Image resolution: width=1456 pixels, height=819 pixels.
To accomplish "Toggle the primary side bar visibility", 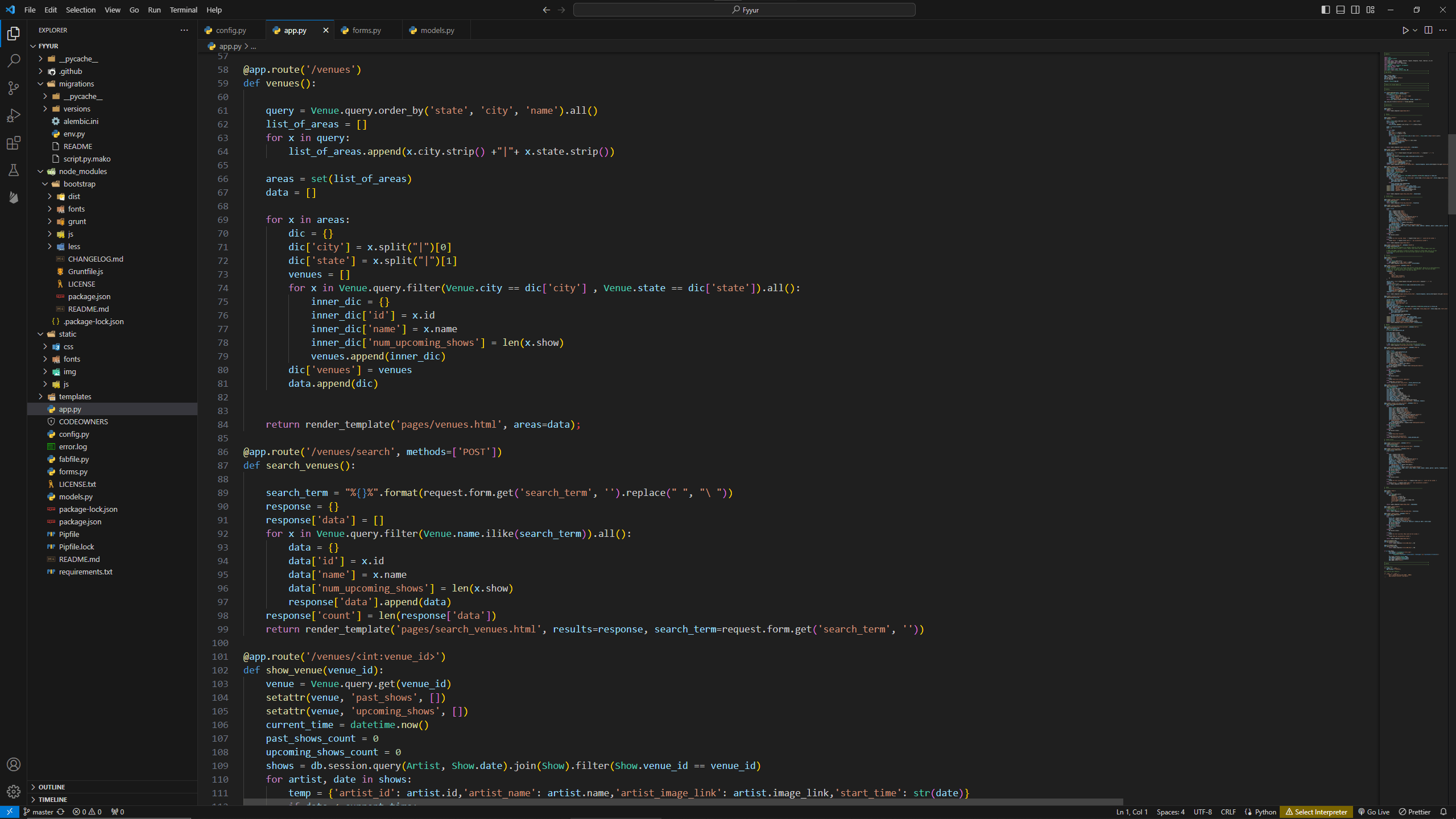I will [1325, 10].
